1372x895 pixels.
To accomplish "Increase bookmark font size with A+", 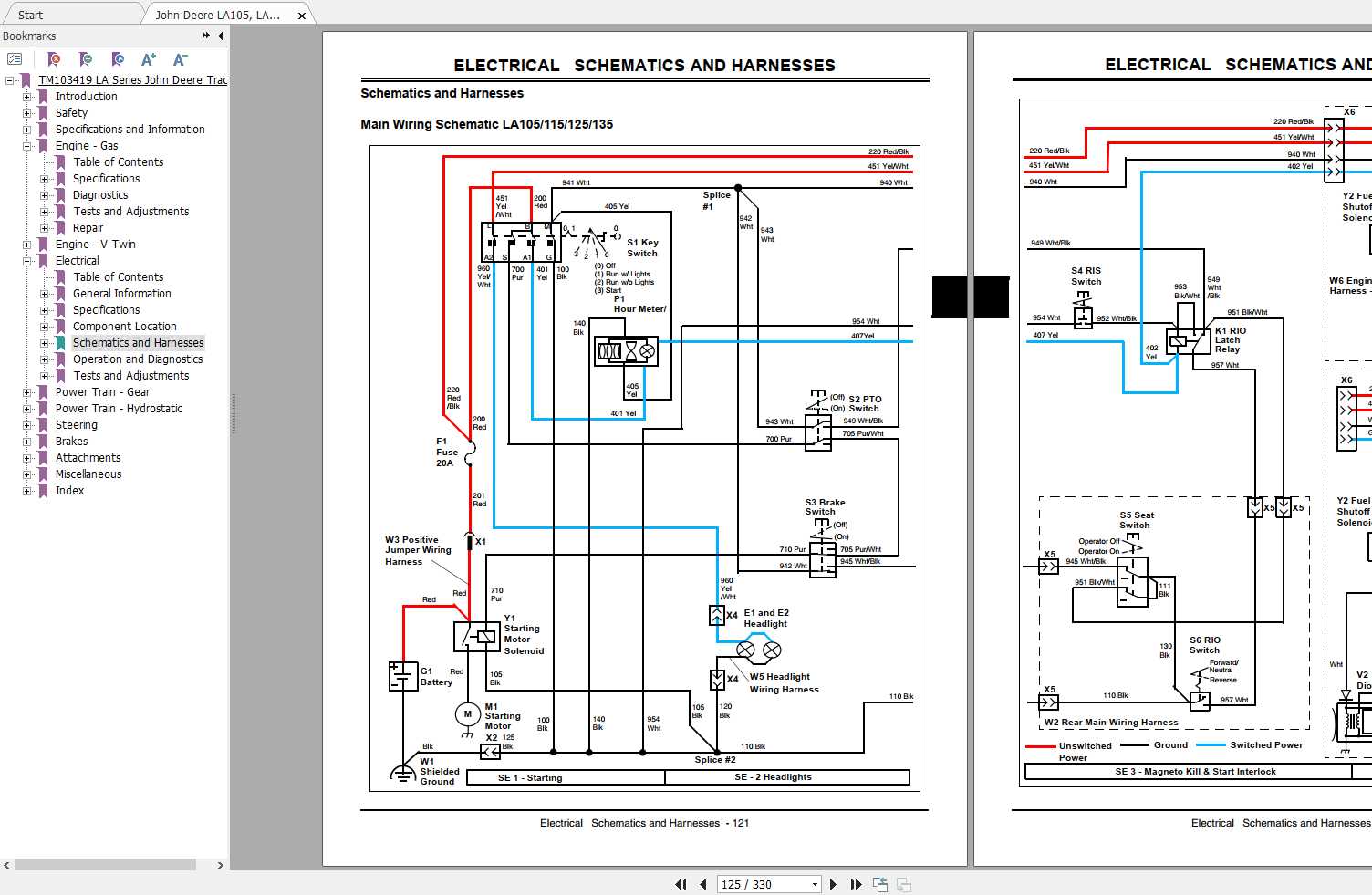I will tap(149, 59).
